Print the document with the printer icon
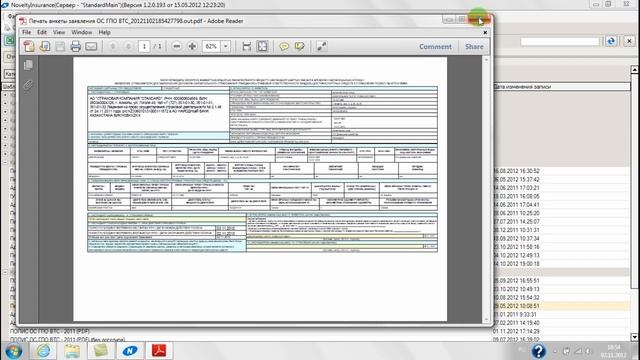This screenshot has height=360, width=640. tap(76, 46)
